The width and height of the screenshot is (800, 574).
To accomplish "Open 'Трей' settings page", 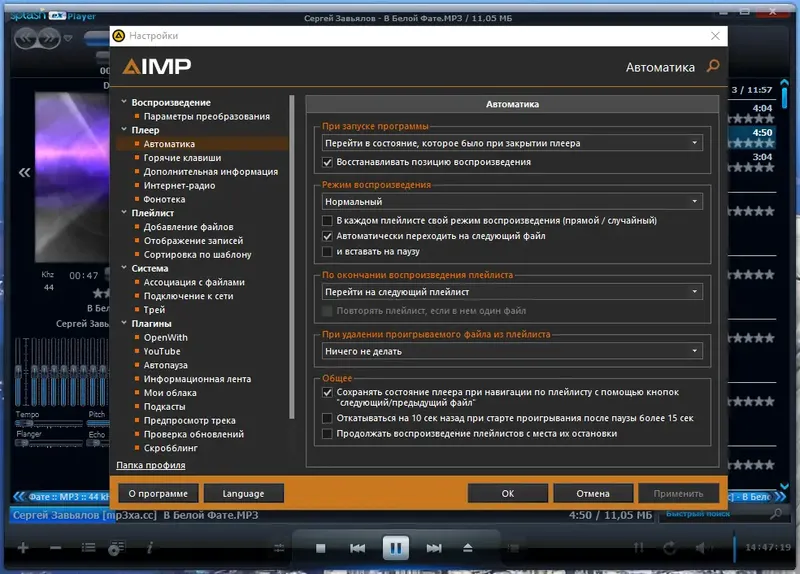I will [154, 310].
